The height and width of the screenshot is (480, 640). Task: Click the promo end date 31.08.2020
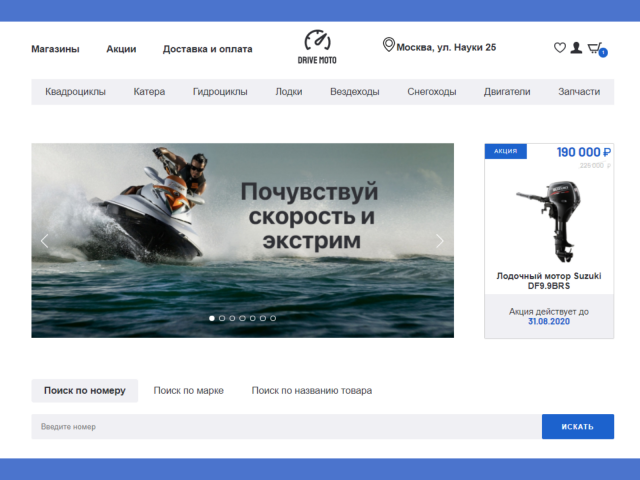(x=549, y=322)
